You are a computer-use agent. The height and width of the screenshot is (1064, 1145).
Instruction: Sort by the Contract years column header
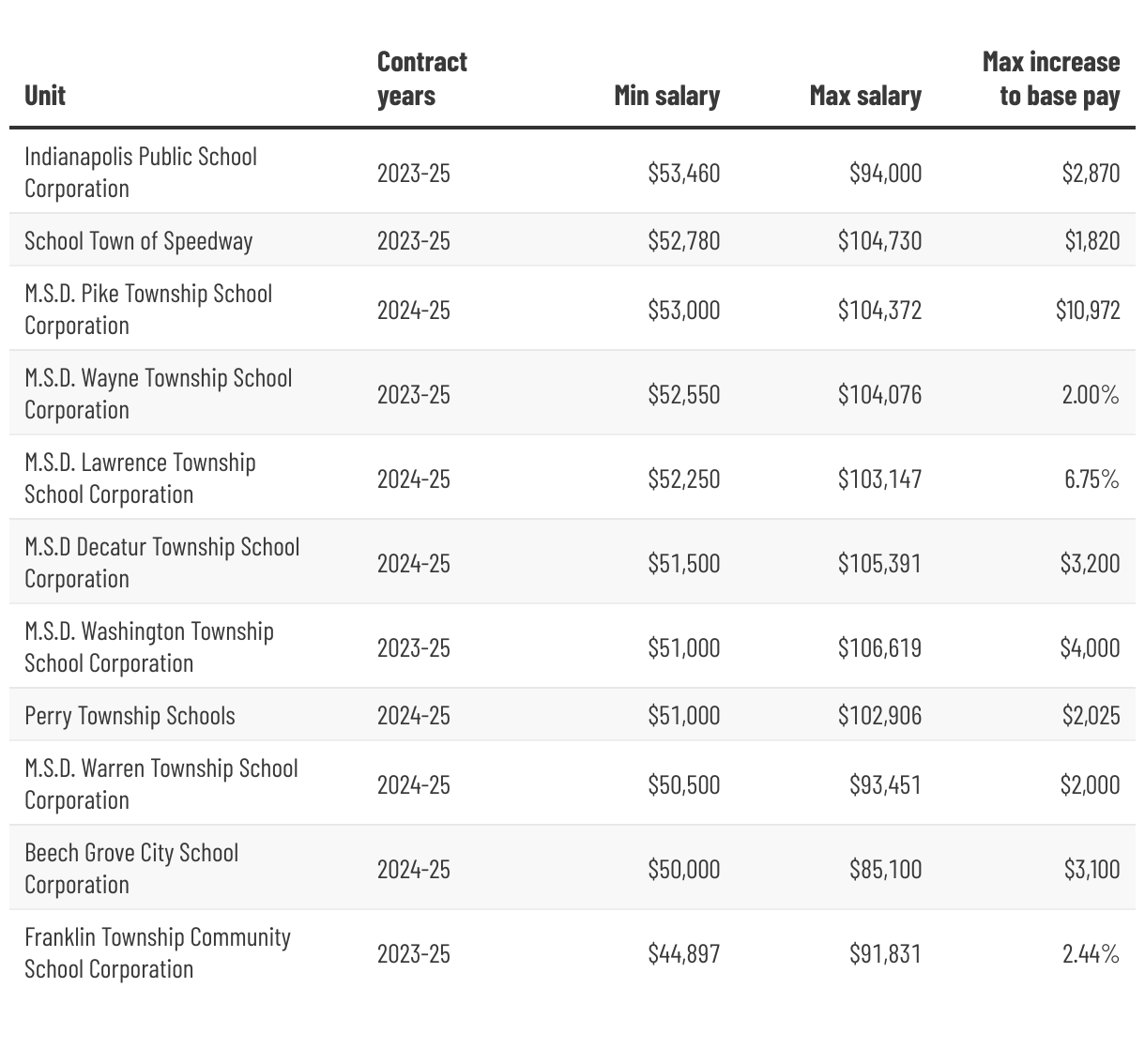[x=421, y=79]
